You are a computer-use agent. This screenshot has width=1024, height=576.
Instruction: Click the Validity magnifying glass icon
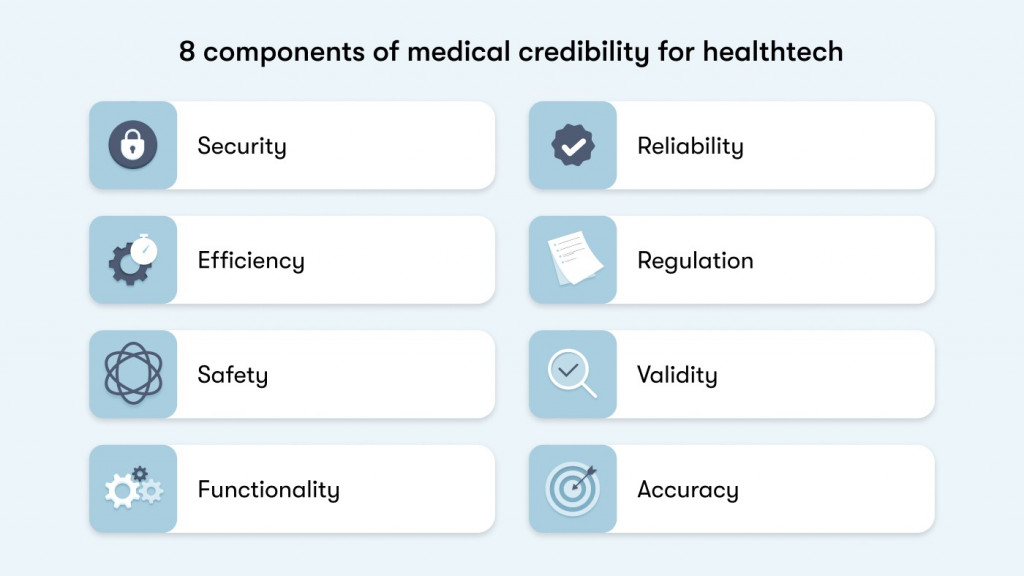[572, 374]
